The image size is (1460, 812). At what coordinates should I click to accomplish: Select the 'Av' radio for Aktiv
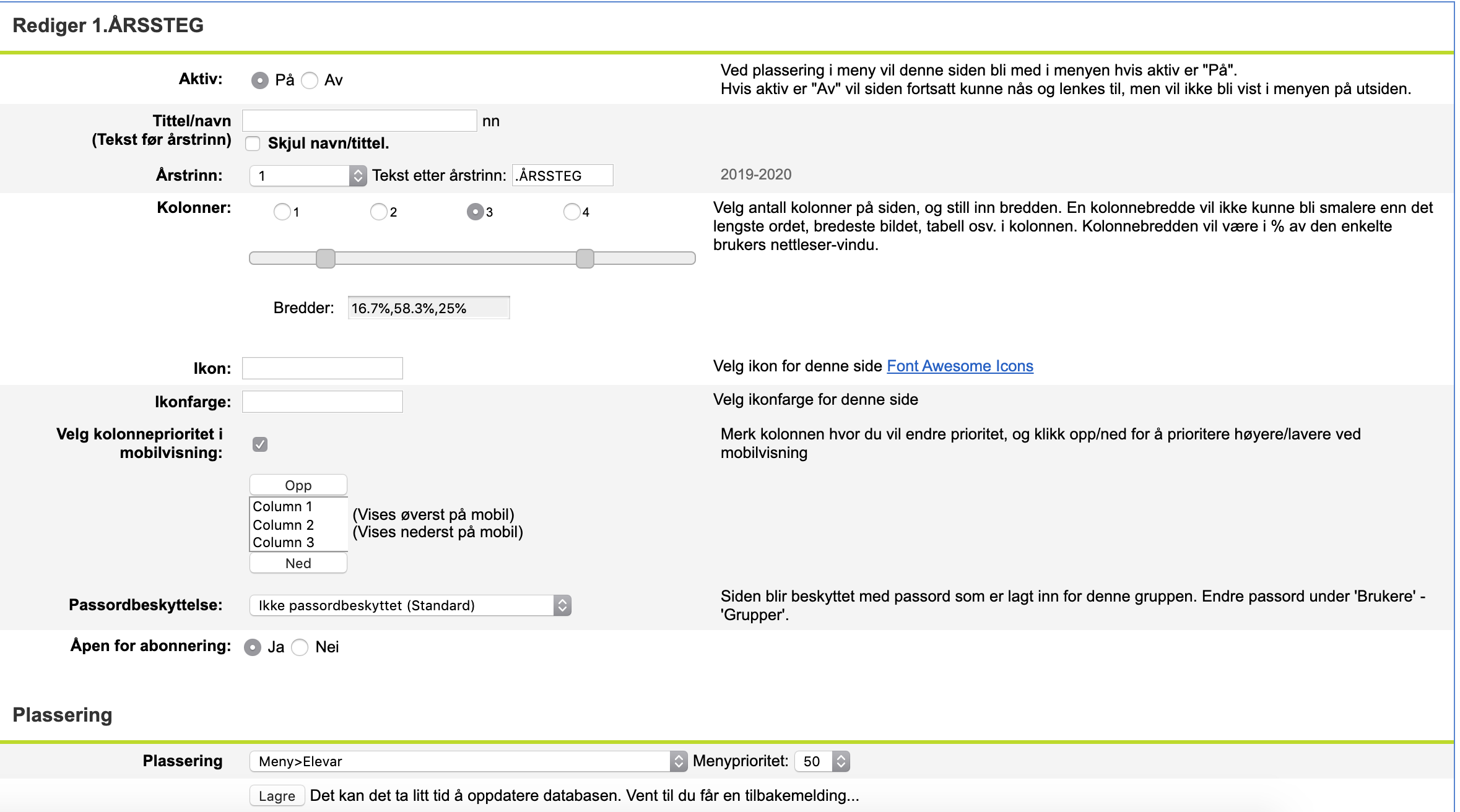coord(310,80)
